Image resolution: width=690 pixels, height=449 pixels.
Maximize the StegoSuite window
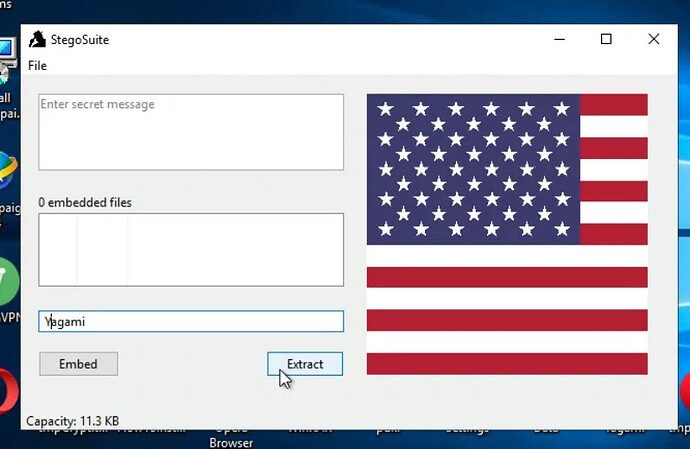click(x=606, y=40)
